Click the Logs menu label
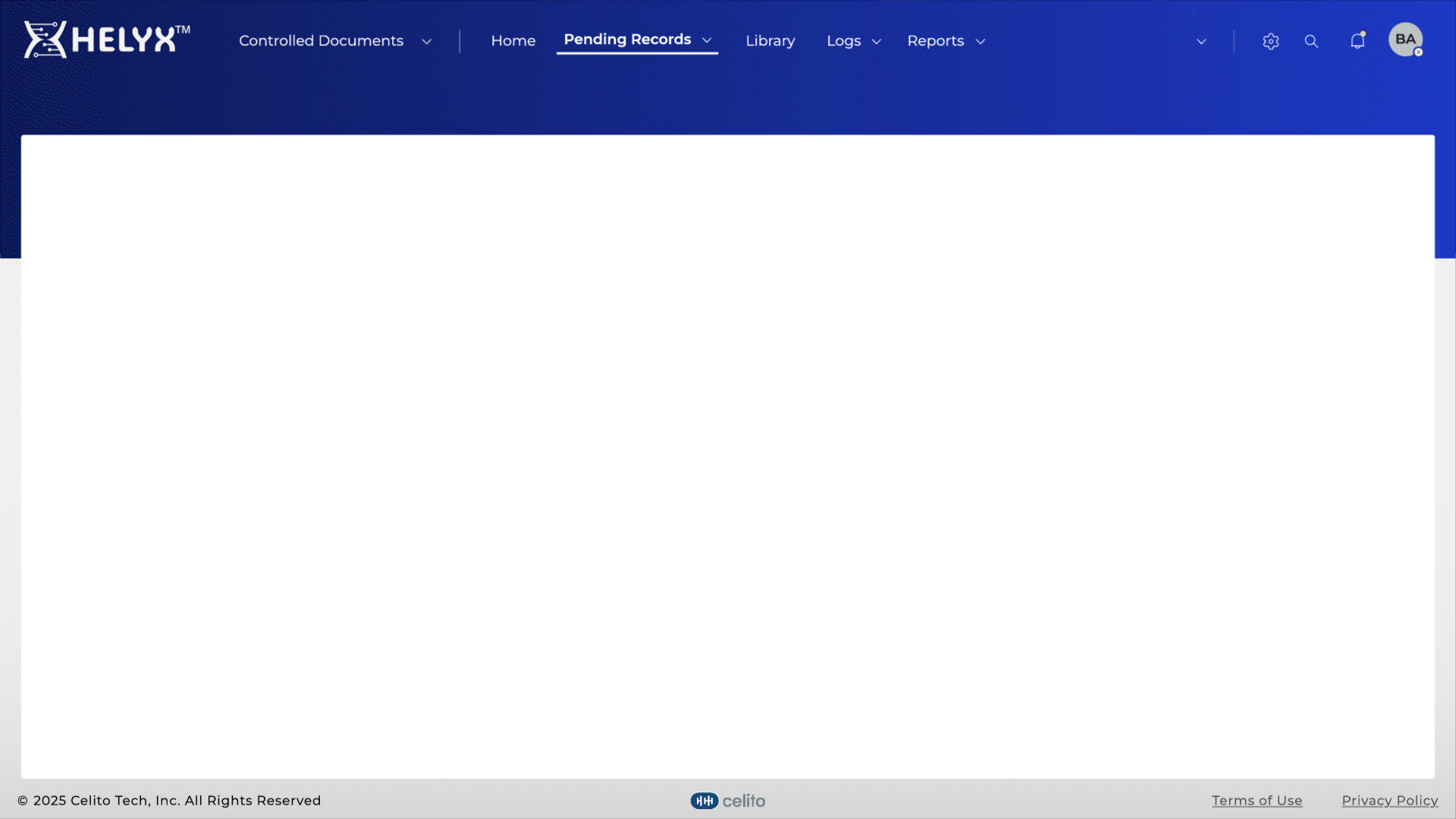Screen dimensions: 1456x819 click(x=843, y=41)
